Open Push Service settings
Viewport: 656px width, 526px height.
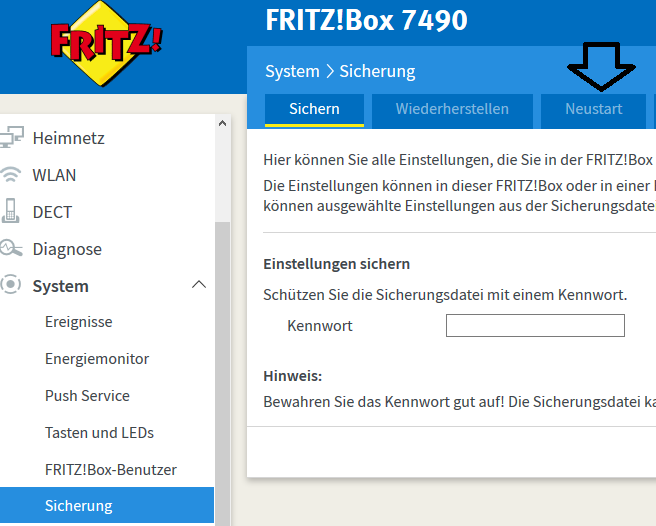click(x=87, y=395)
